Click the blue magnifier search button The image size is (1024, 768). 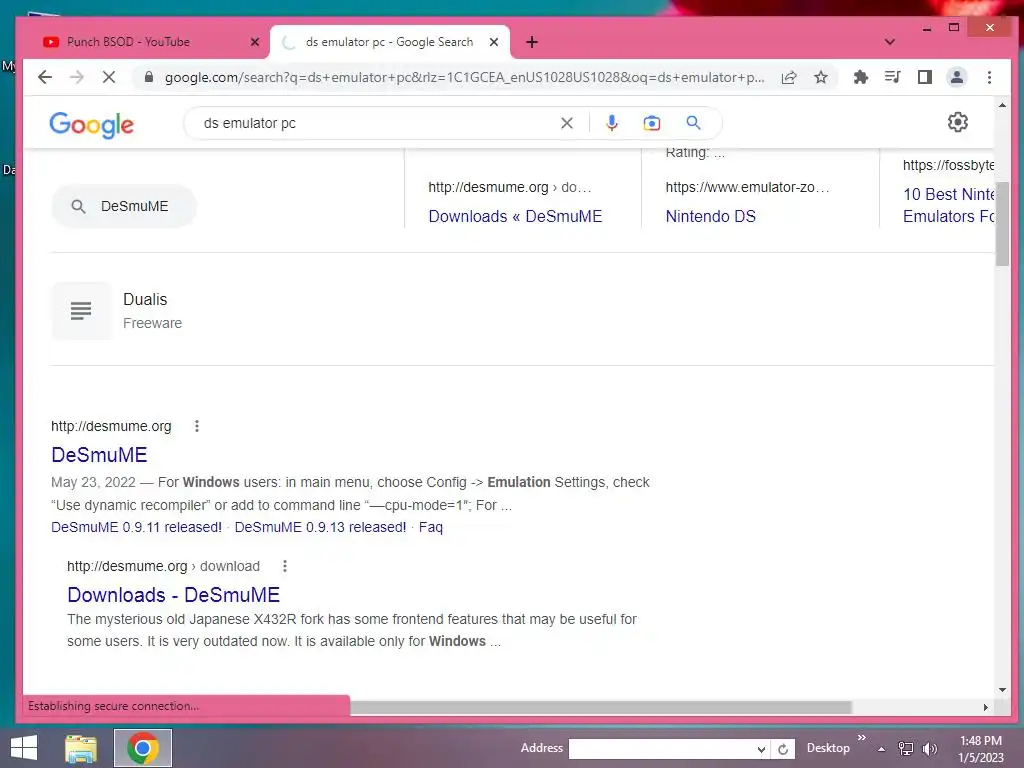tap(693, 123)
